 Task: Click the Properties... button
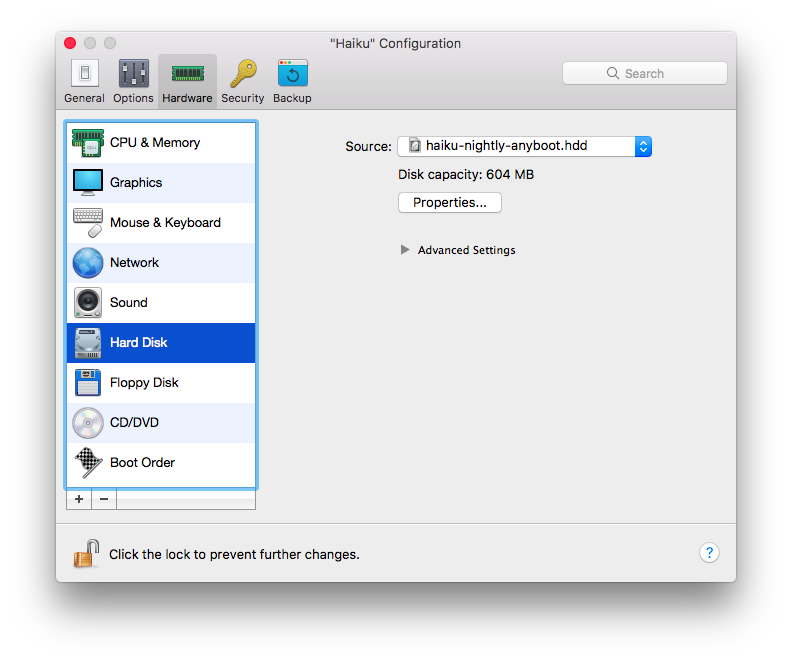(x=449, y=203)
